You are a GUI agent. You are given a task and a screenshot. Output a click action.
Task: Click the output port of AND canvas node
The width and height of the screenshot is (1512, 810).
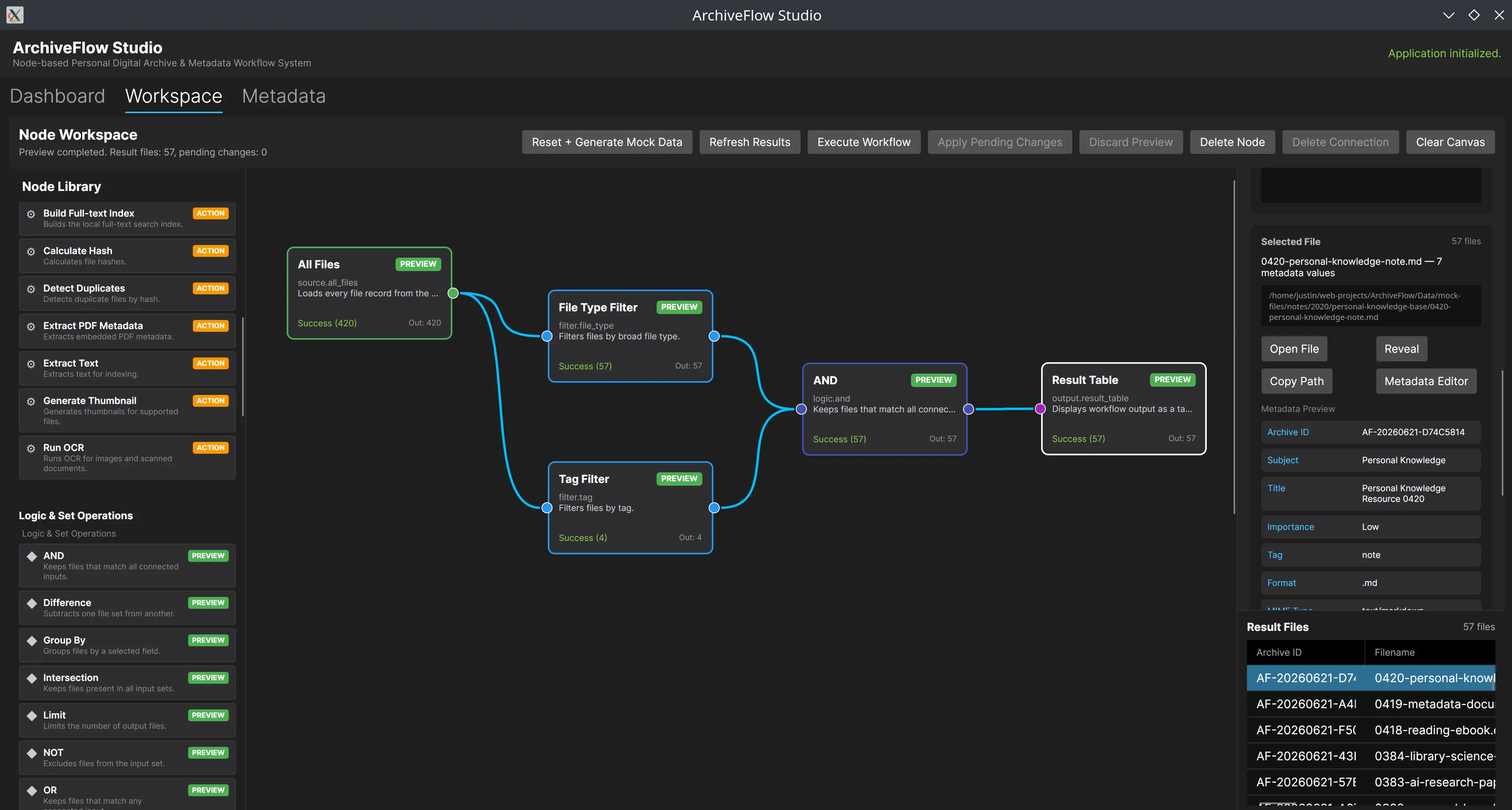969,410
